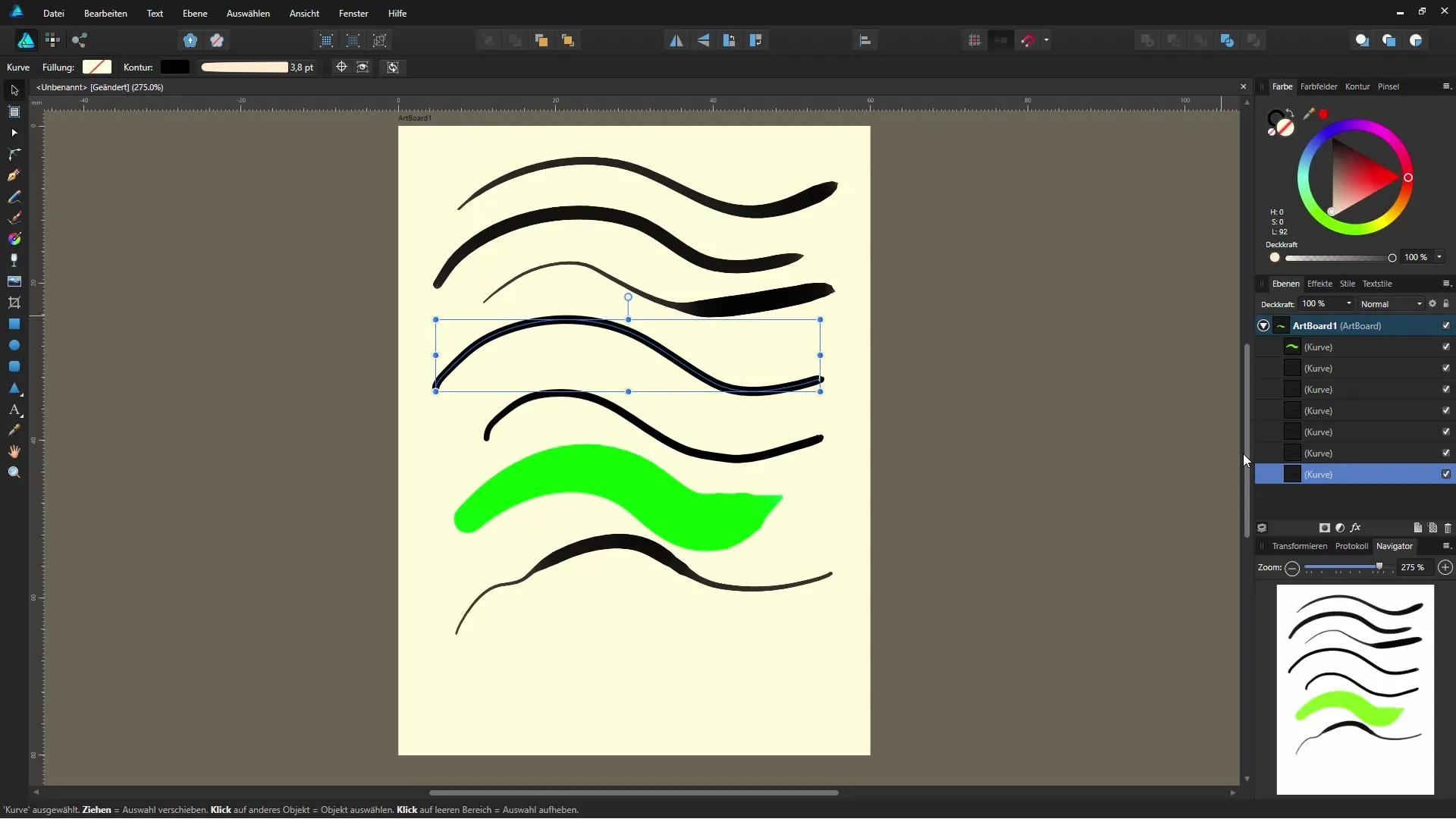Open the Ebene menu
1456x819 pixels.
195,14
